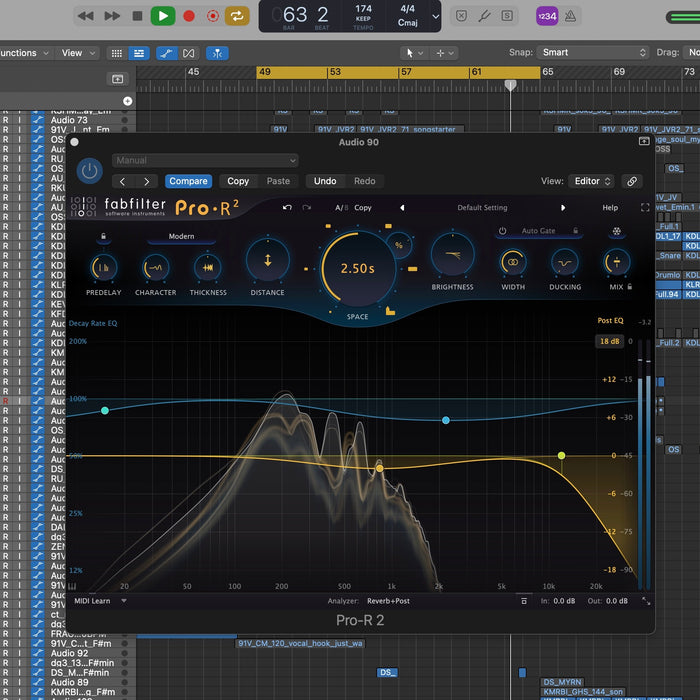Open the 18 dB Post EQ range selector
The image size is (700, 700).
tap(610, 341)
